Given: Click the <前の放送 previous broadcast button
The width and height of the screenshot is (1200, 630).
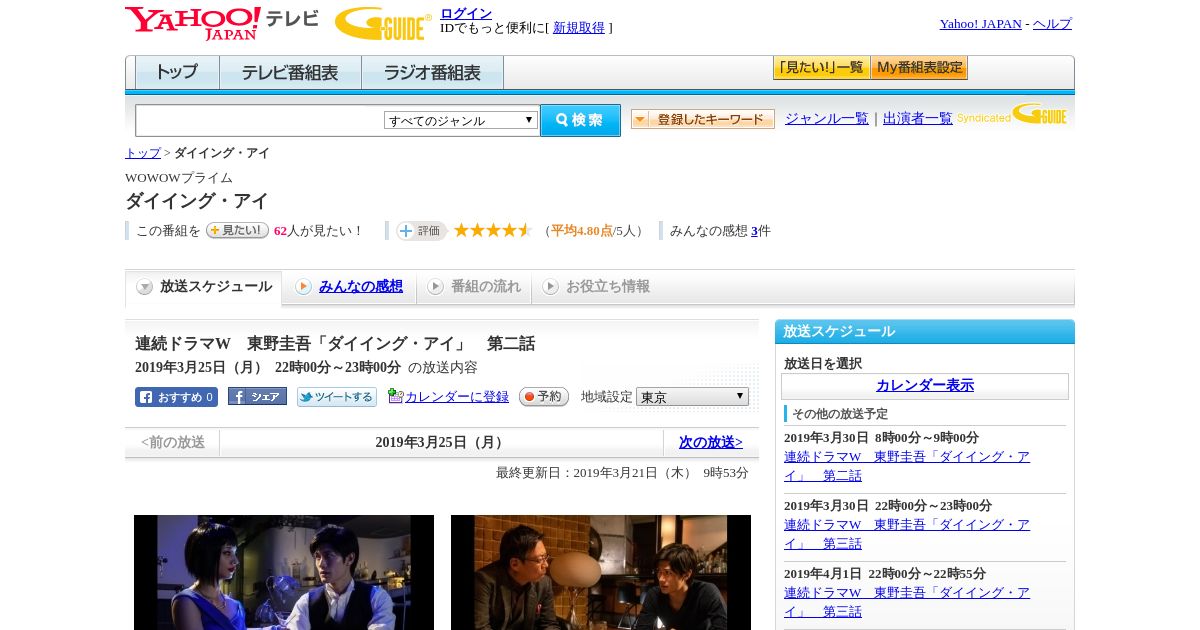Looking at the screenshot, I should click(173, 442).
